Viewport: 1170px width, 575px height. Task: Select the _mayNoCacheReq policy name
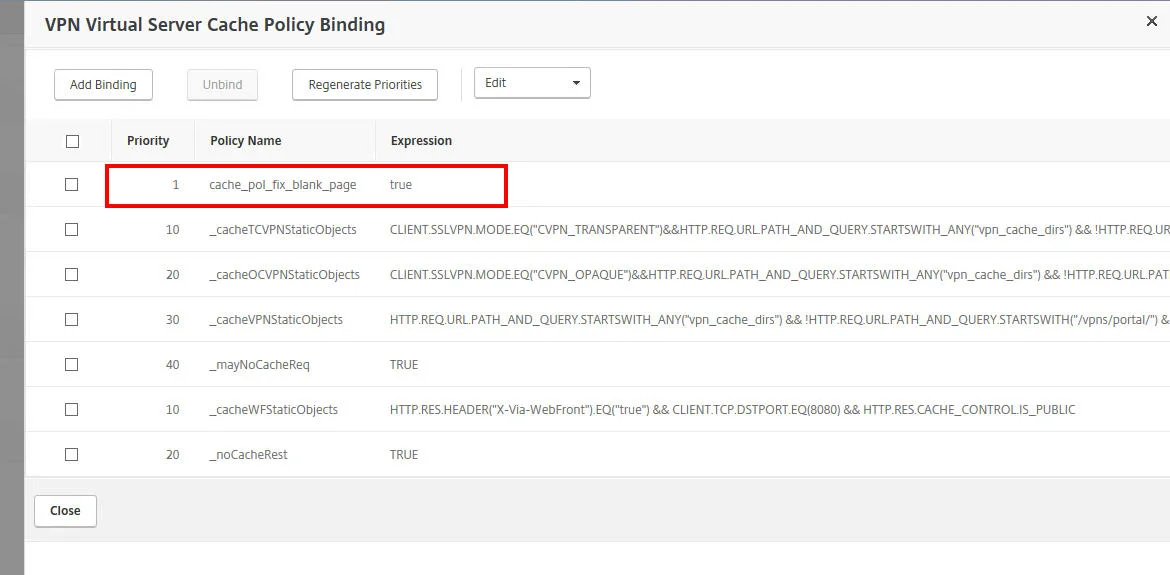coord(259,365)
